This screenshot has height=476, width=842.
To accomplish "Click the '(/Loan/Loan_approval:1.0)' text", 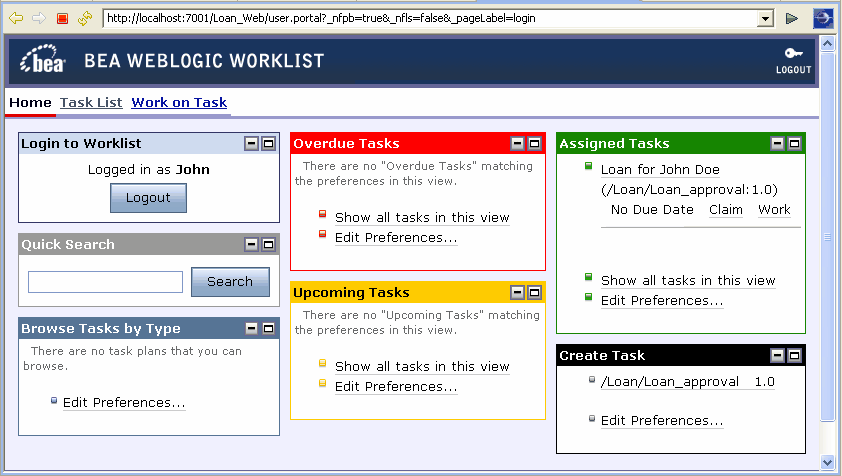I will click(x=689, y=190).
